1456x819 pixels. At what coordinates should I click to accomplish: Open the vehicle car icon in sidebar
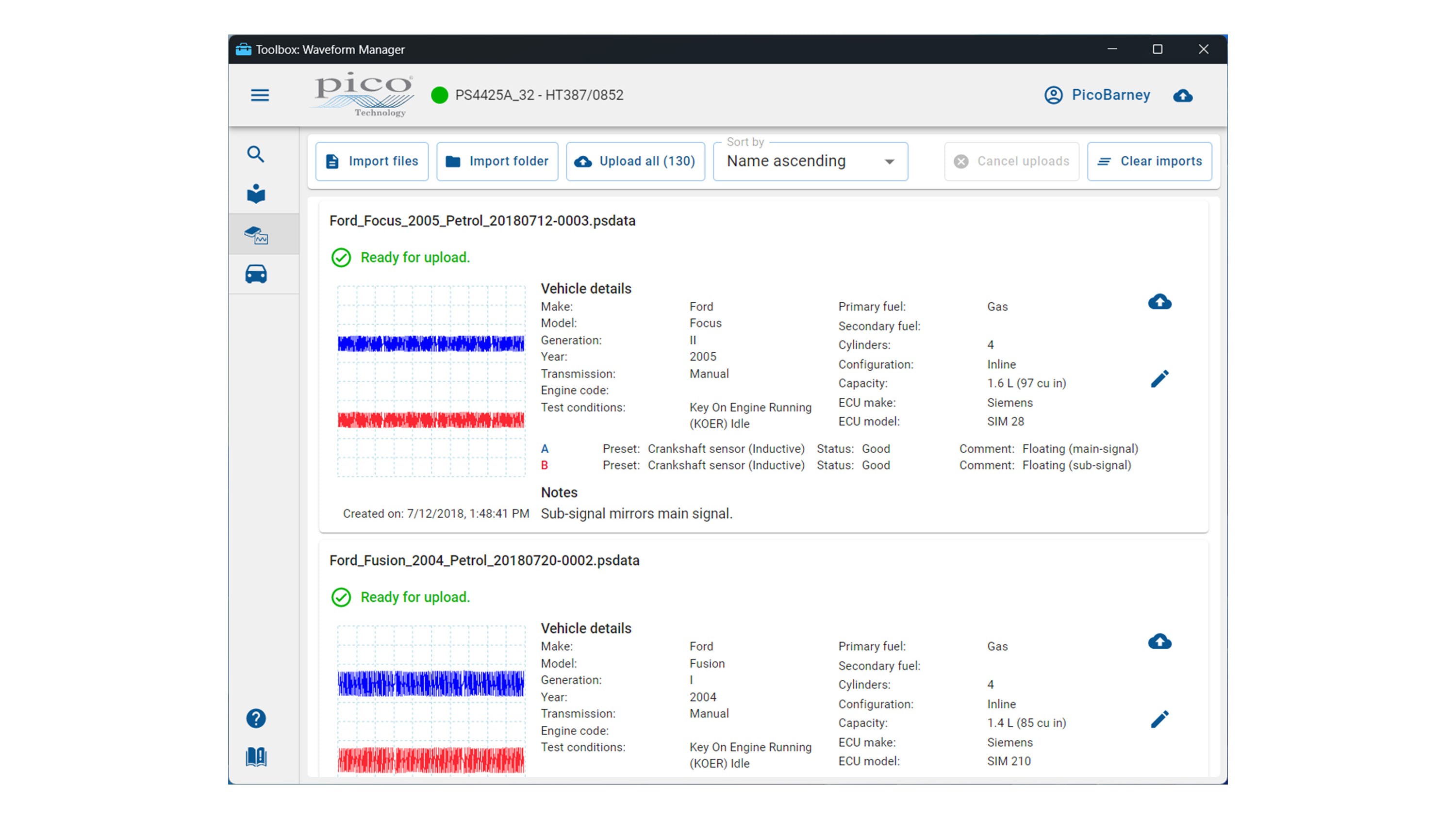(x=255, y=274)
